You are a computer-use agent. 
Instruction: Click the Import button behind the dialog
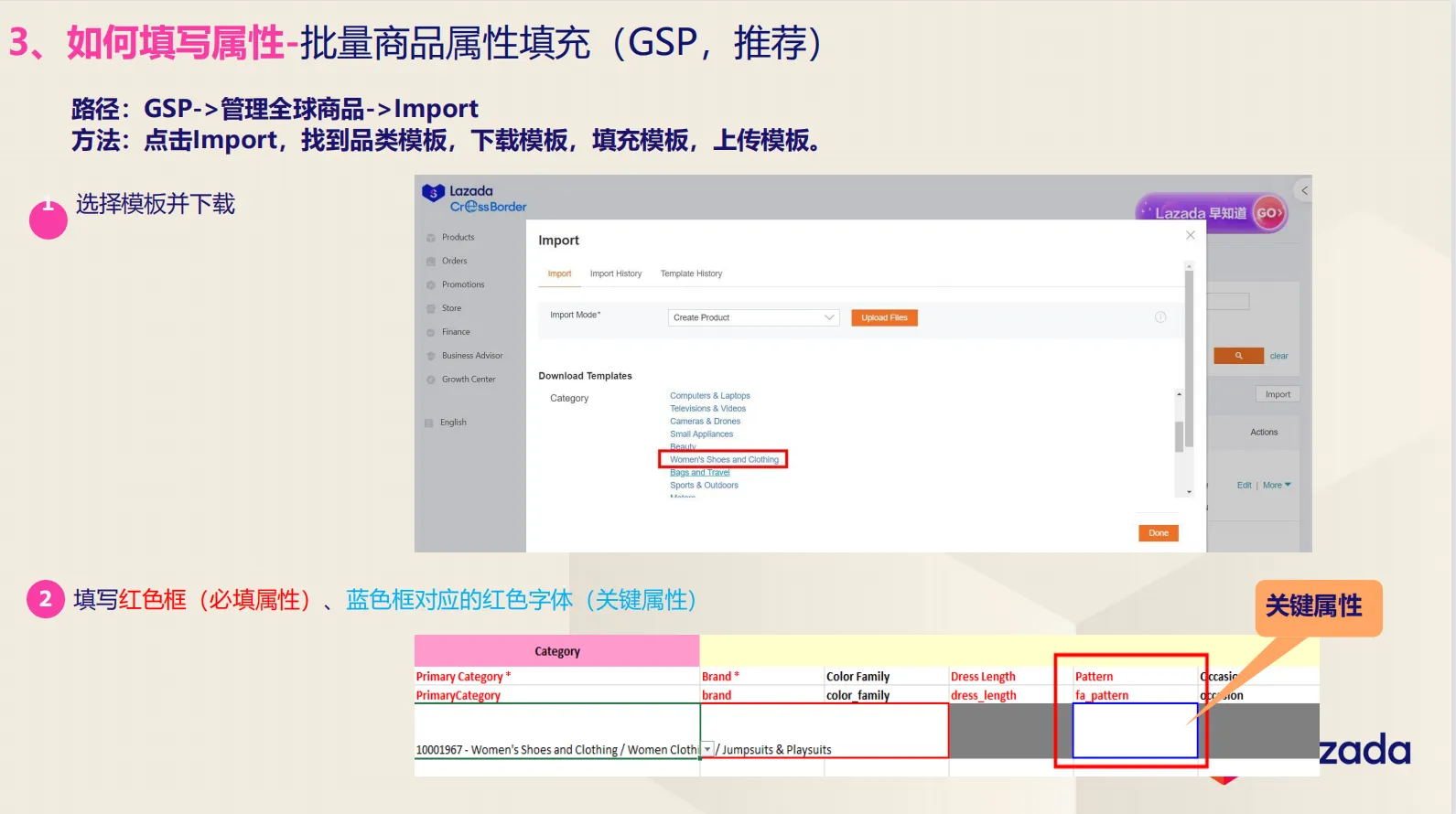(1278, 394)
